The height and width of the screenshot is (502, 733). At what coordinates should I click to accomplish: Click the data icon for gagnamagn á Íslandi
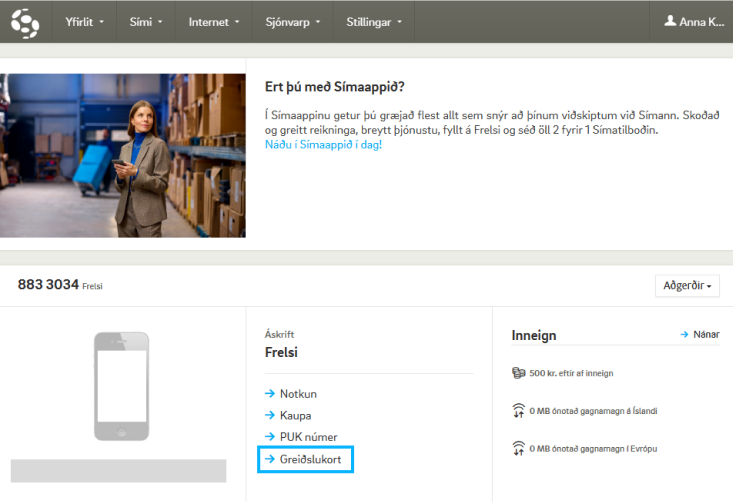(x=519, y=410)
